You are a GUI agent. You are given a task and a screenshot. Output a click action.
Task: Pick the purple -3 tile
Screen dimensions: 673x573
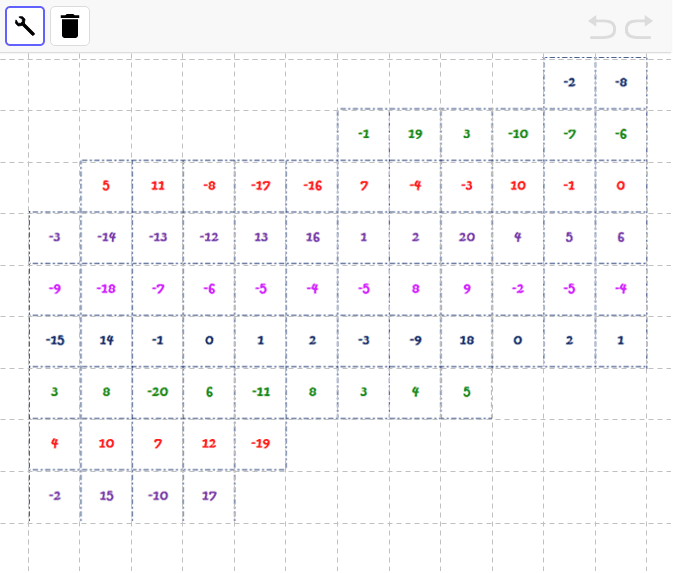click(x=55, y=237)
